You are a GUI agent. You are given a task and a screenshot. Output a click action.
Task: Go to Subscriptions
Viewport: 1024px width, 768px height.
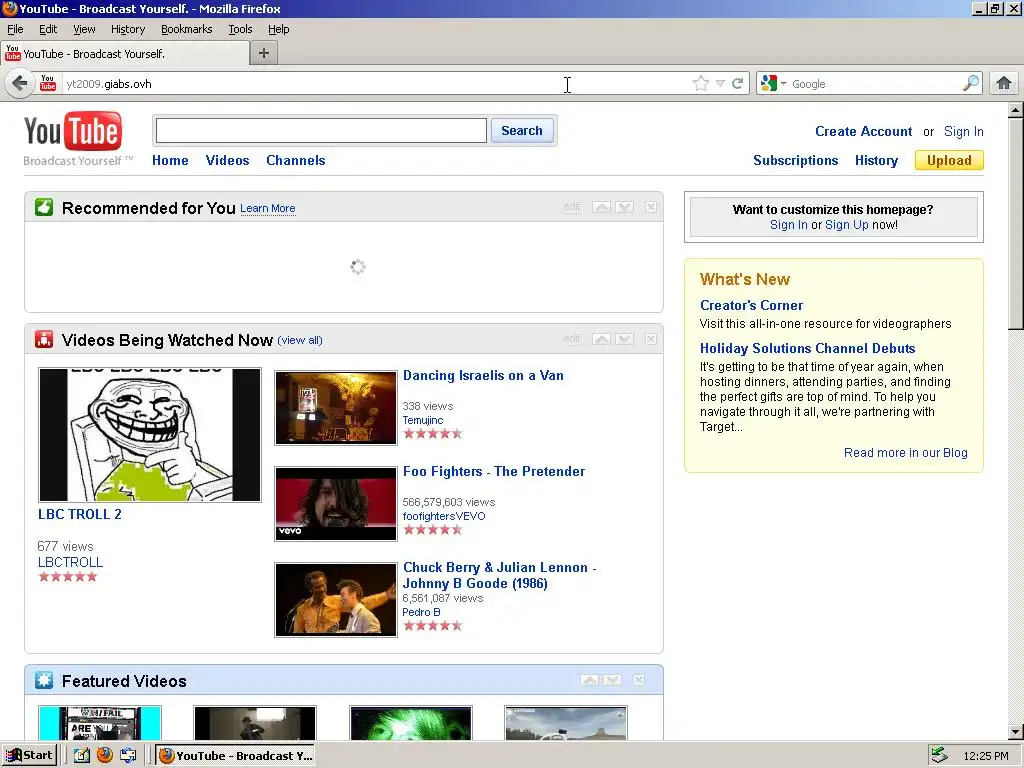click(795, 160)
